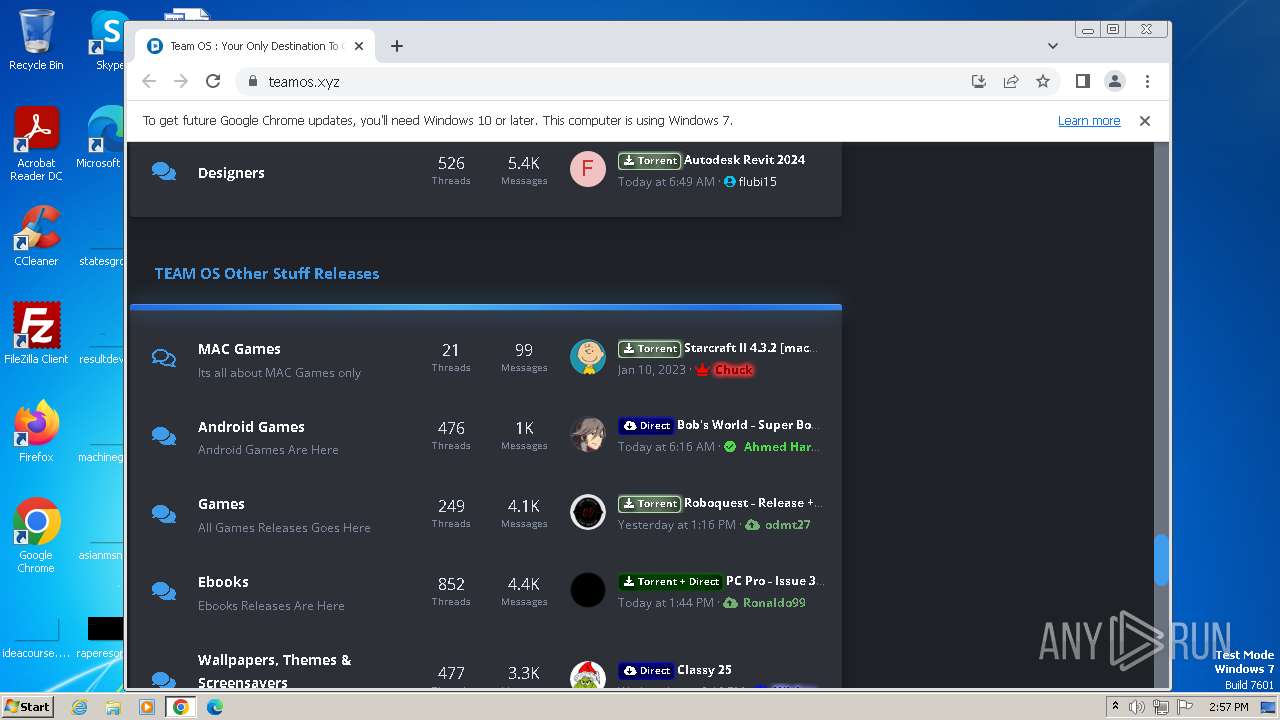This screenshot has height=720, width=1280.
Task: Open flubi15 user profile link
Action: [x=757, y=182]
